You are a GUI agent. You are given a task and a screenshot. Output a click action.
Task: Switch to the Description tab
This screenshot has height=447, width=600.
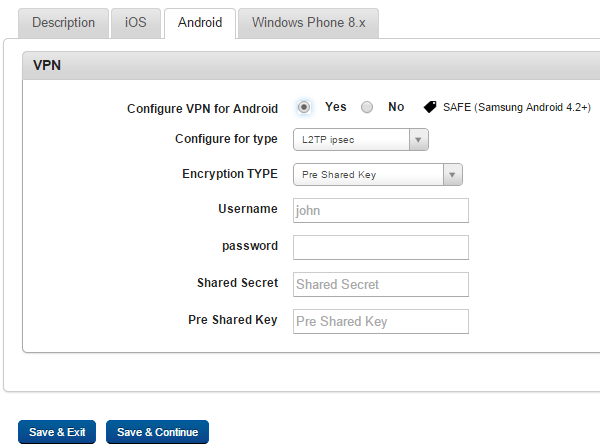pyautogui.click(x=64, y=23)
